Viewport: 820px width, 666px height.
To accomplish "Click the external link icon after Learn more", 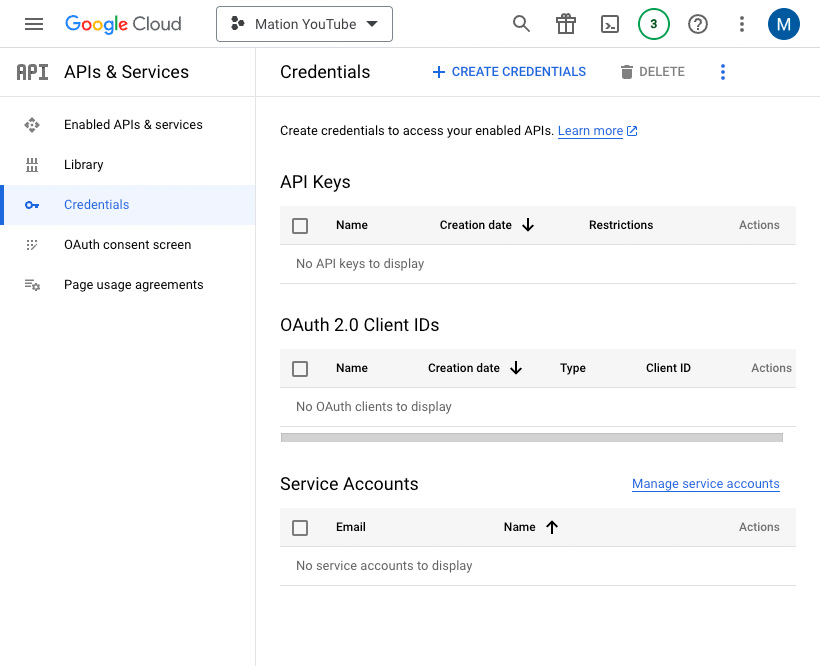I will coord(632,131).
